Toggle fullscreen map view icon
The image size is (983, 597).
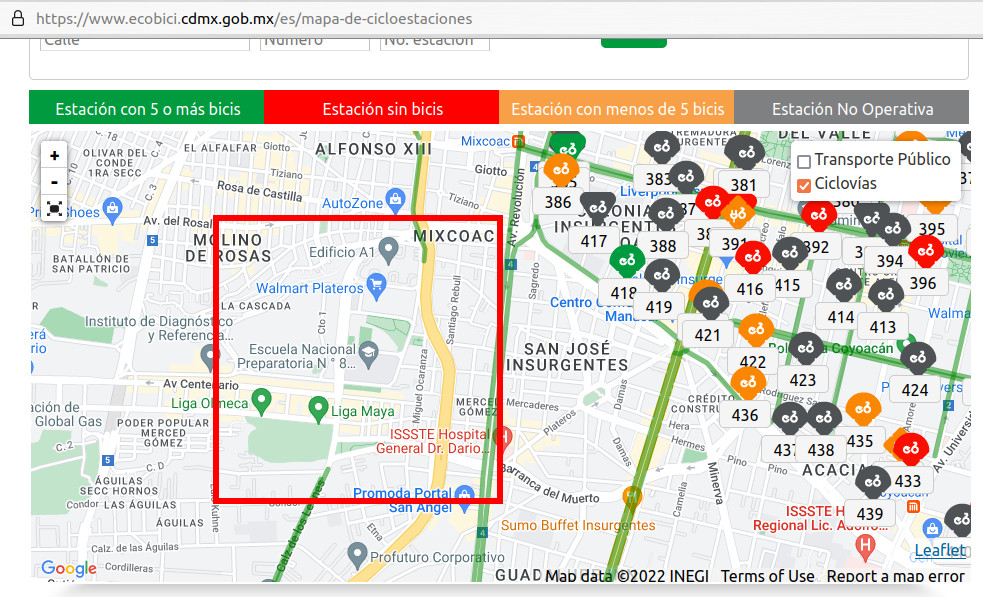tap(55, 208)
